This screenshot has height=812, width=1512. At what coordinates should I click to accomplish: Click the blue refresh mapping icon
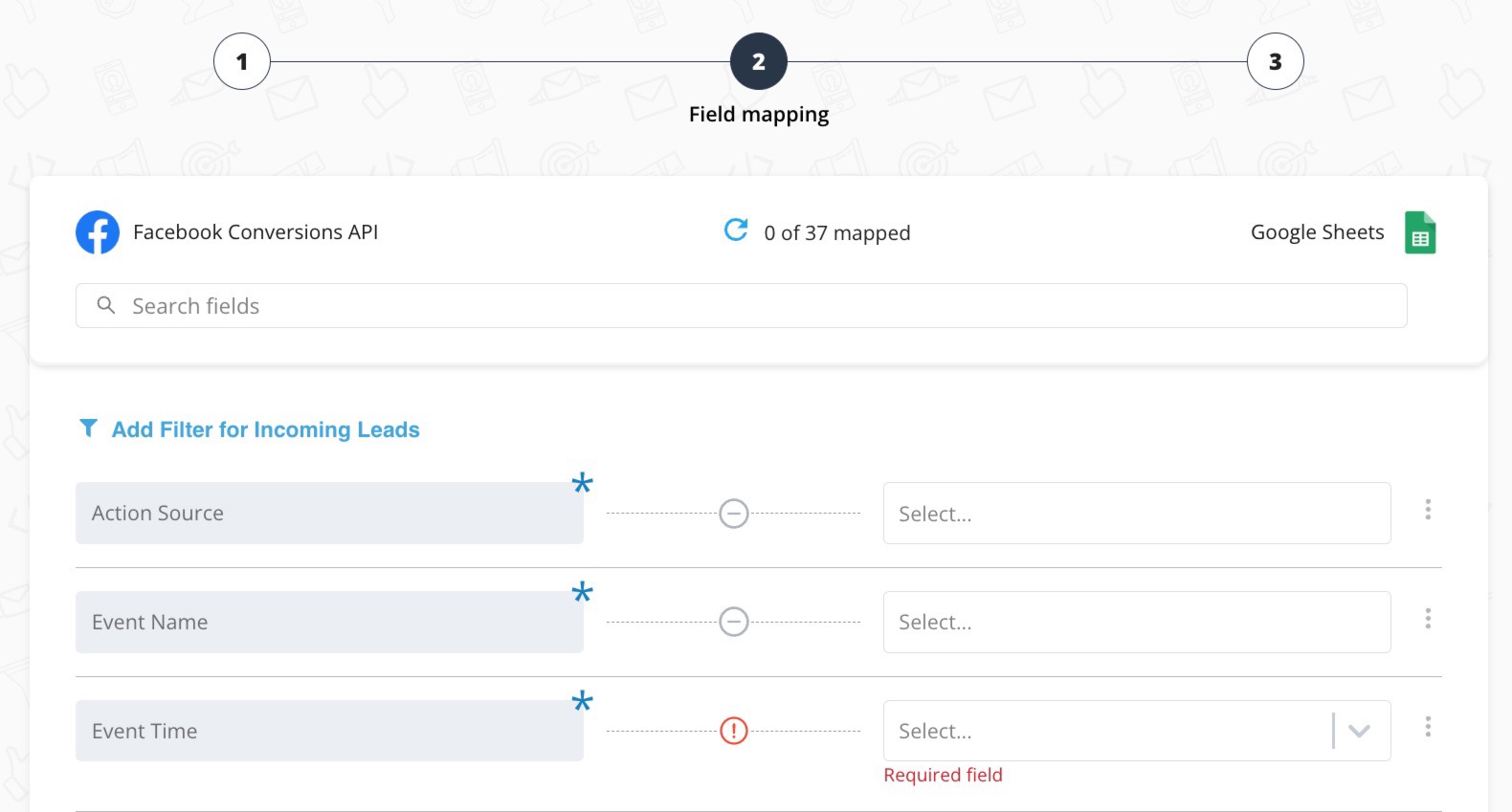point(736,230)
